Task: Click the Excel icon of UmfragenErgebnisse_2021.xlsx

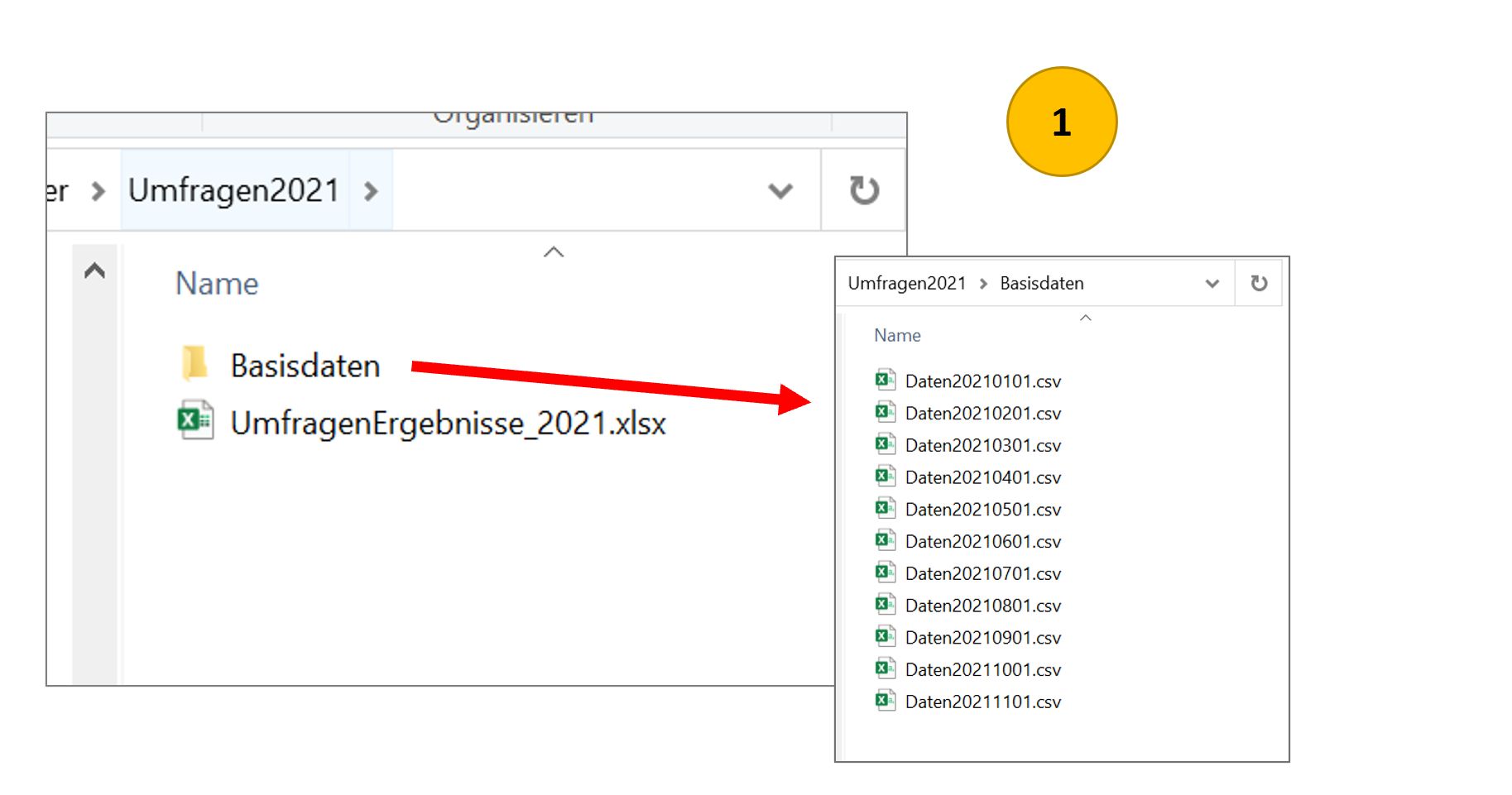Action: (x=195, y=420)
